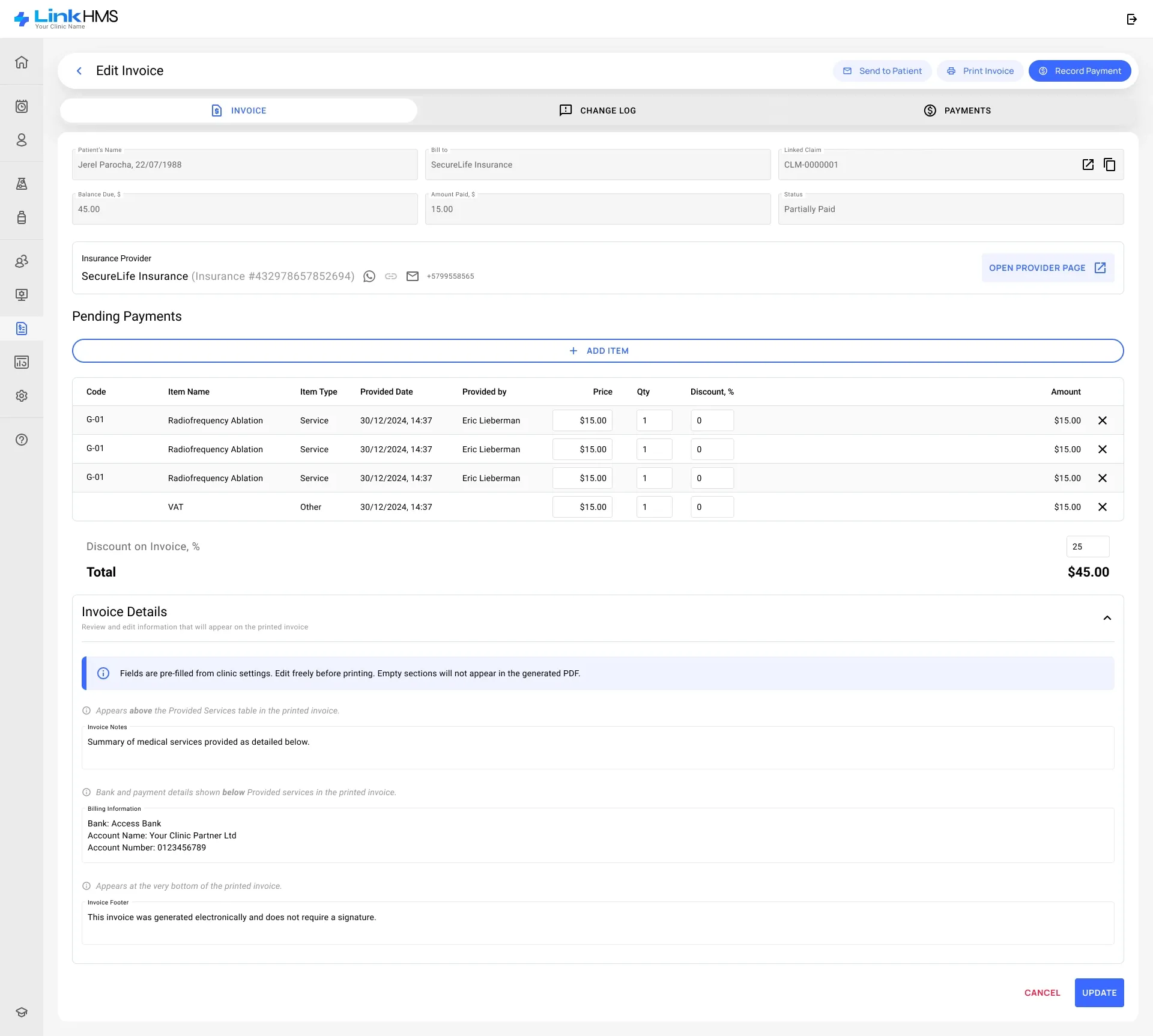Open the Patients sidebar icon
This screenshot has height=1036, width=1153.
click(22, 140)
